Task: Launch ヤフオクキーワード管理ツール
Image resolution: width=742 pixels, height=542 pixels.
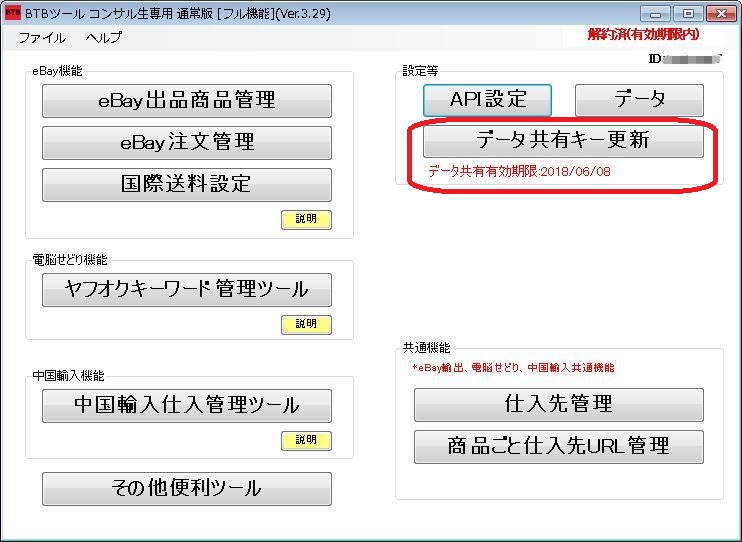Action: pos(187,290)
